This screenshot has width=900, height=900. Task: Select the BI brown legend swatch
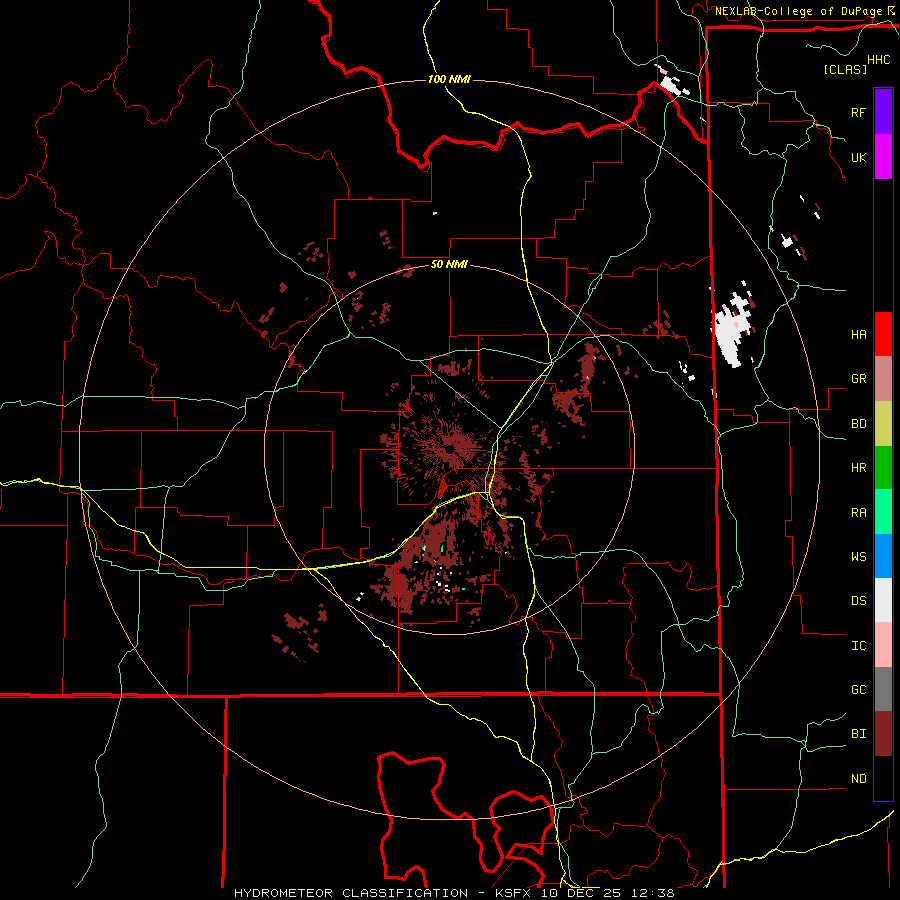pos(883,734)
